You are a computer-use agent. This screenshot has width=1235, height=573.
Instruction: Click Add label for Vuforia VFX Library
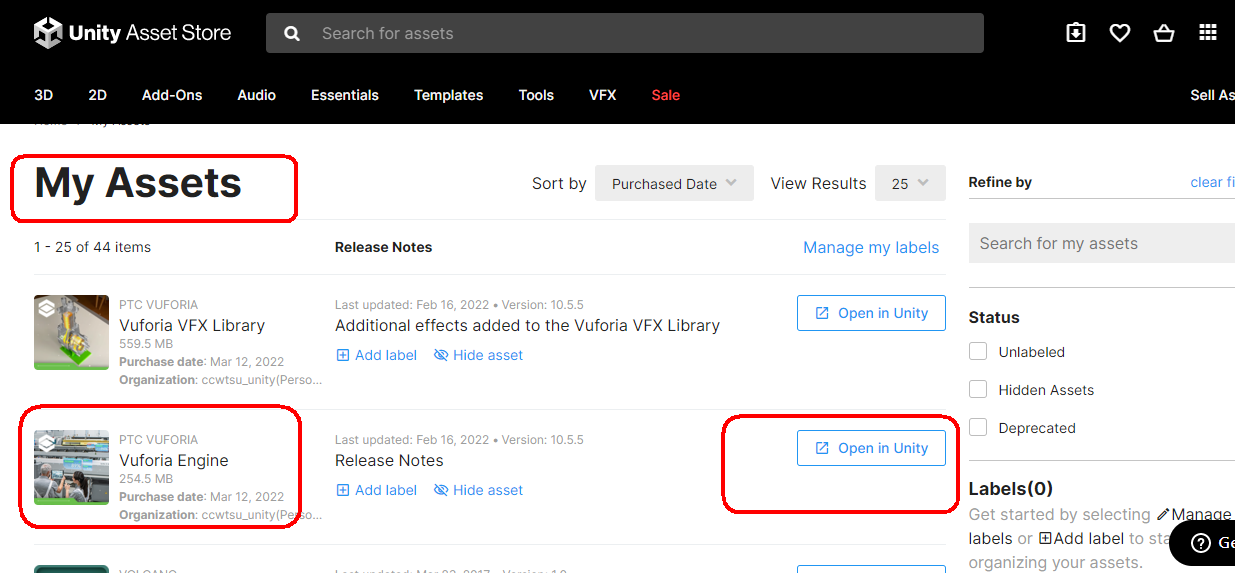click(x=376, y=355)
